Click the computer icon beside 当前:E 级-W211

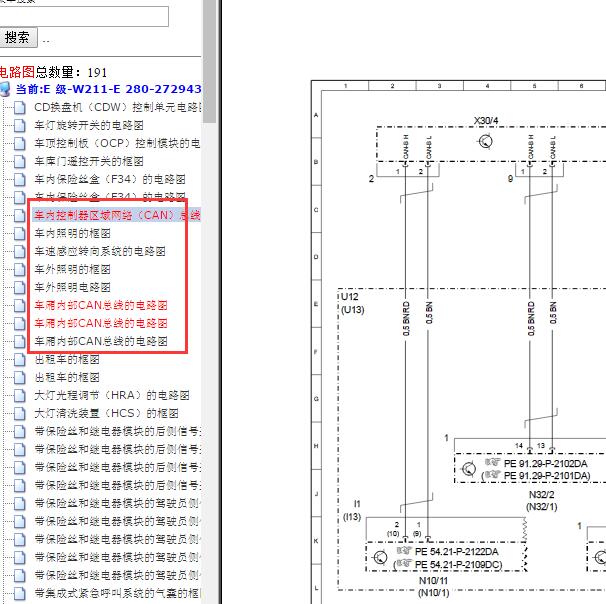point(5,89)
